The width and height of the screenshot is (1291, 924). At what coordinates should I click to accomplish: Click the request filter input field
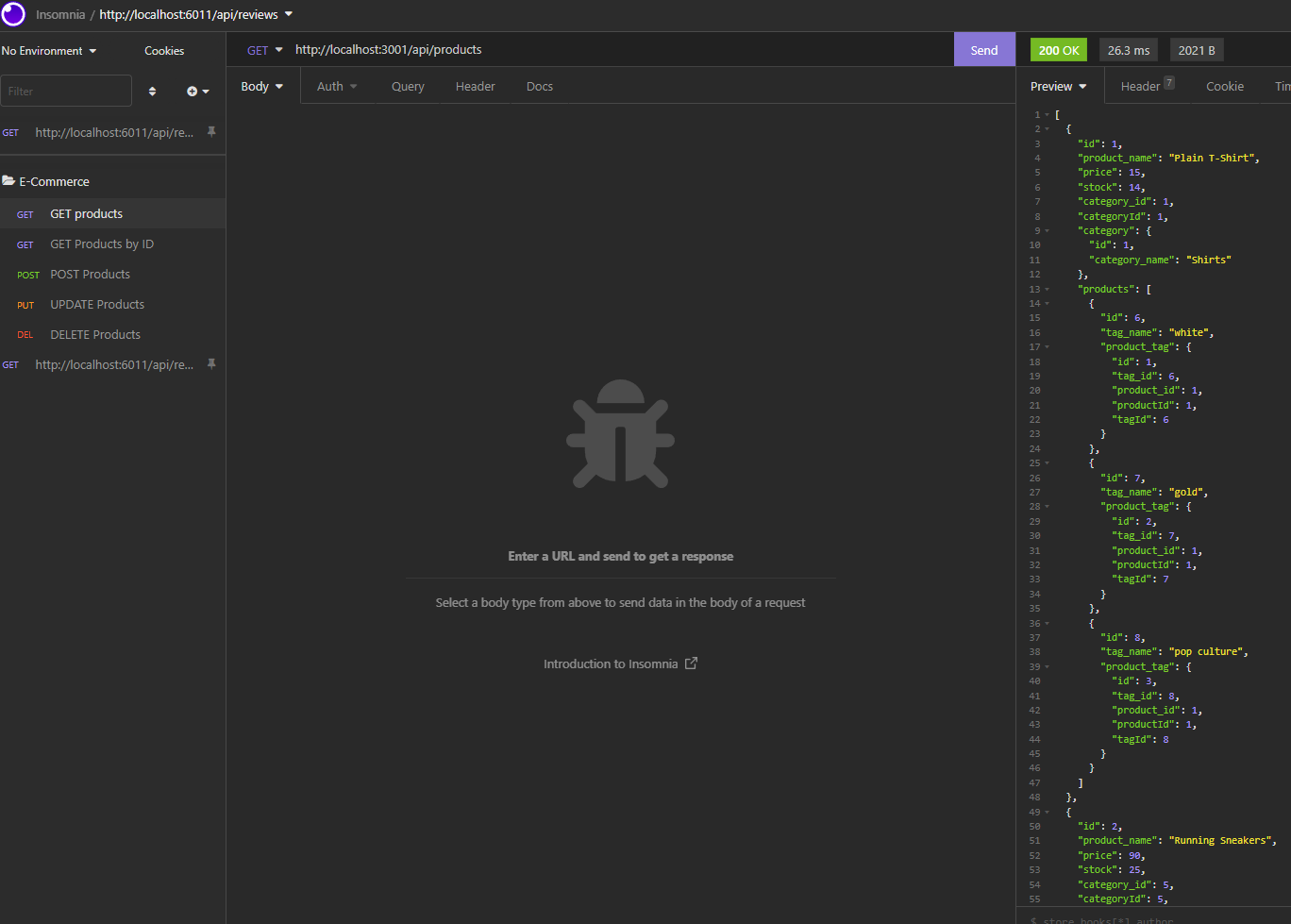(x=66, y=91)
